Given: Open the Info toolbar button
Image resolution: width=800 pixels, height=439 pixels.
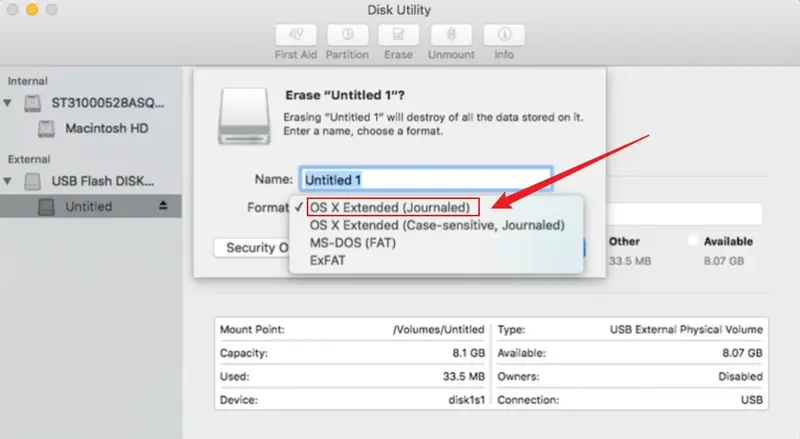Looking at the screenshot, I should (504, 35).
